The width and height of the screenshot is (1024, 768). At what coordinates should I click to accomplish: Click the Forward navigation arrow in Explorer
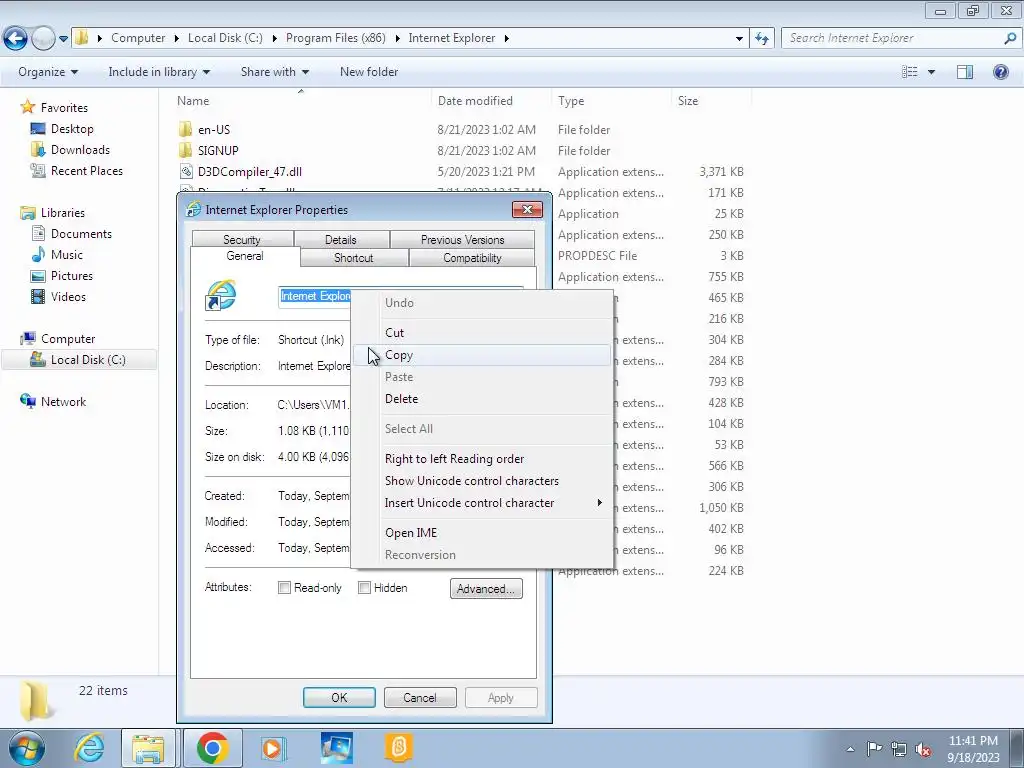43,39
